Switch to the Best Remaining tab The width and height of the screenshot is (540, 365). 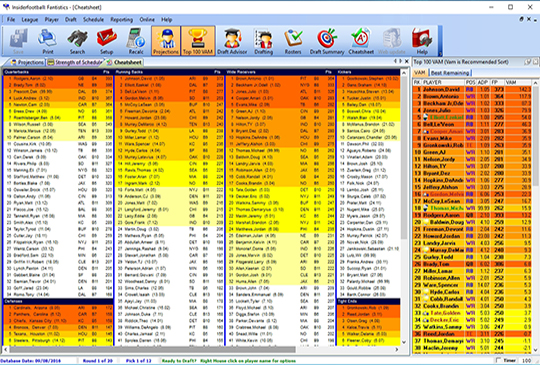pos(450,73)
